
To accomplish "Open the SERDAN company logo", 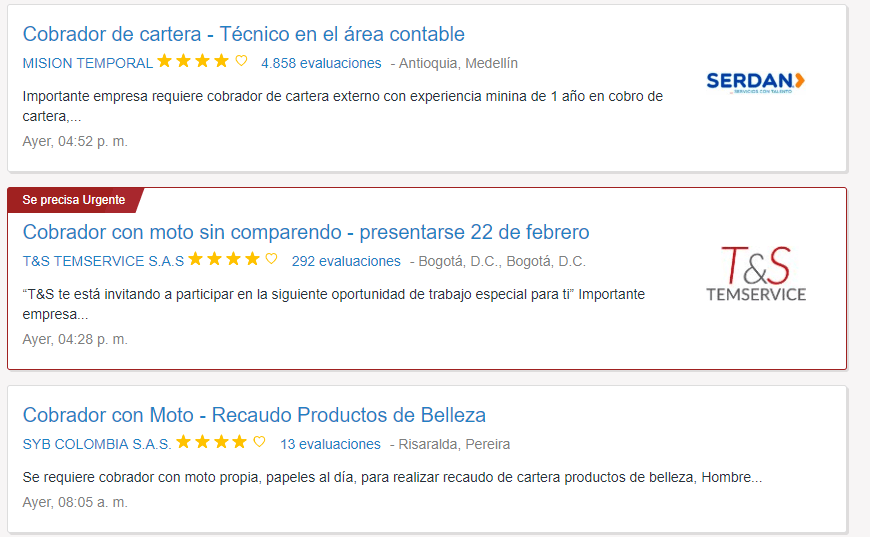I will [755, 81].
